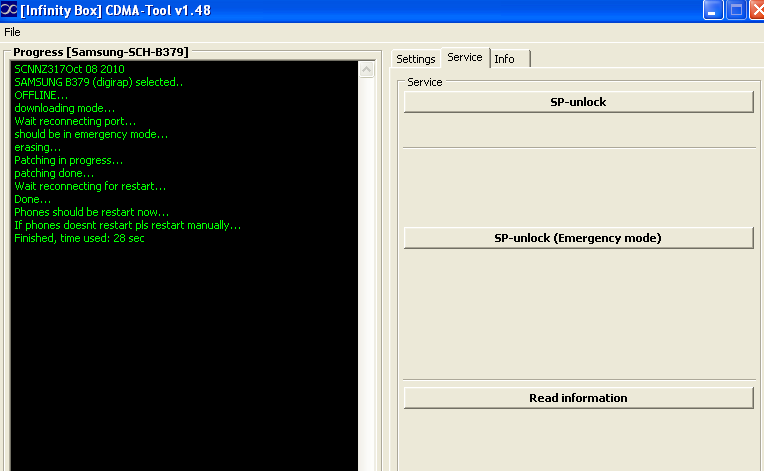Click log line 'SCNNZ317Oct 08 2010'

69,69
